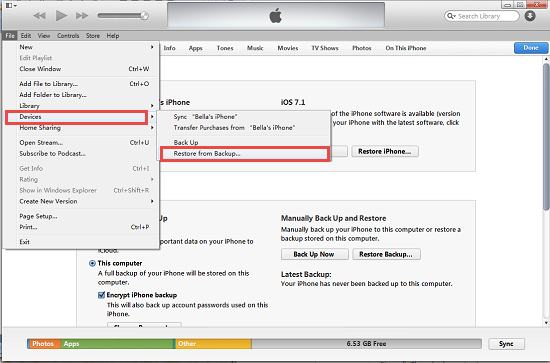
Task: Switch to the Info tab
Action: pos(169,48)
